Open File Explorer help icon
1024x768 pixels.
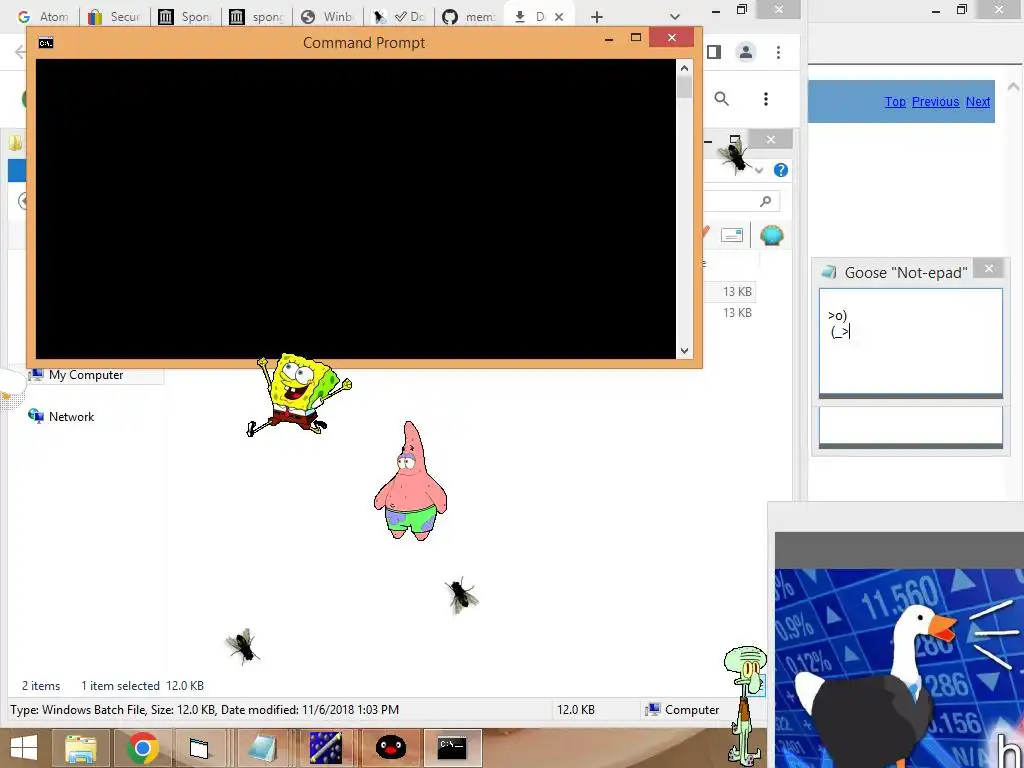point(780,170)
